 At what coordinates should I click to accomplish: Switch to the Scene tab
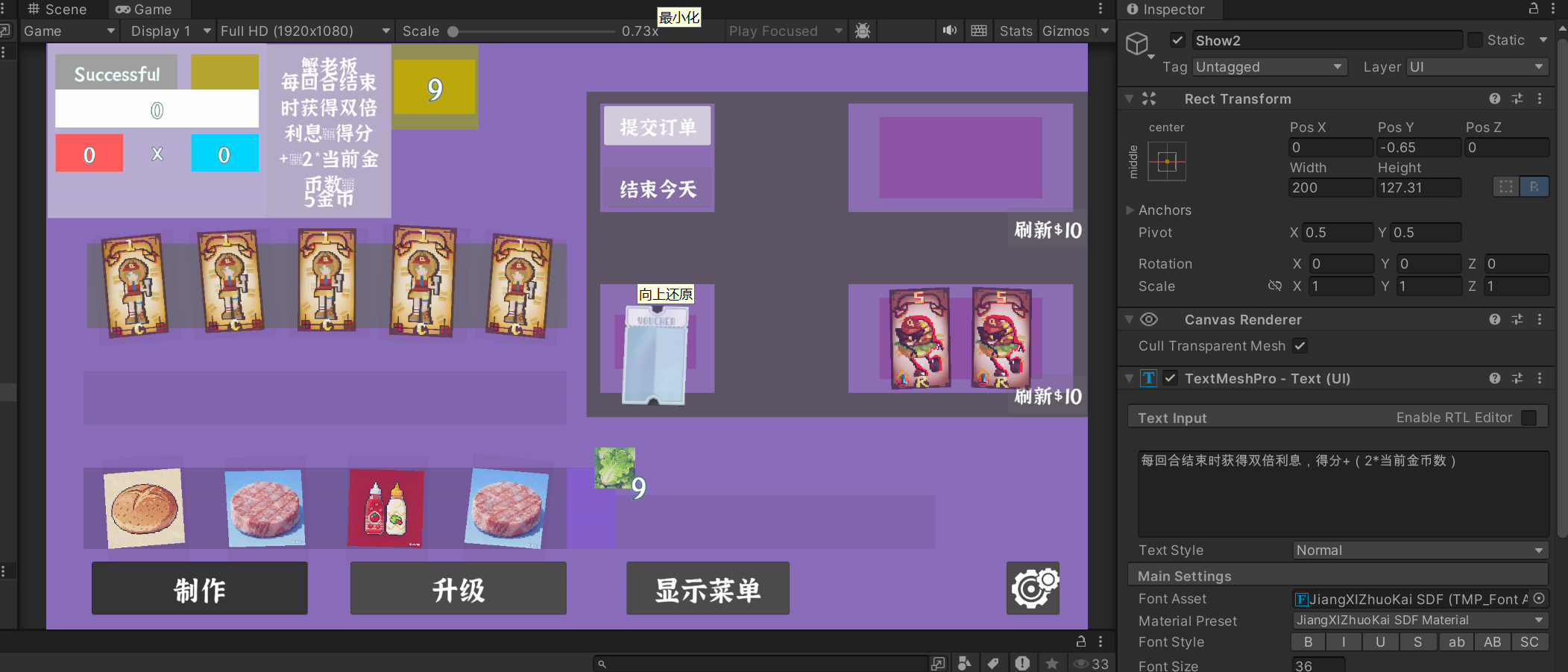57,9
